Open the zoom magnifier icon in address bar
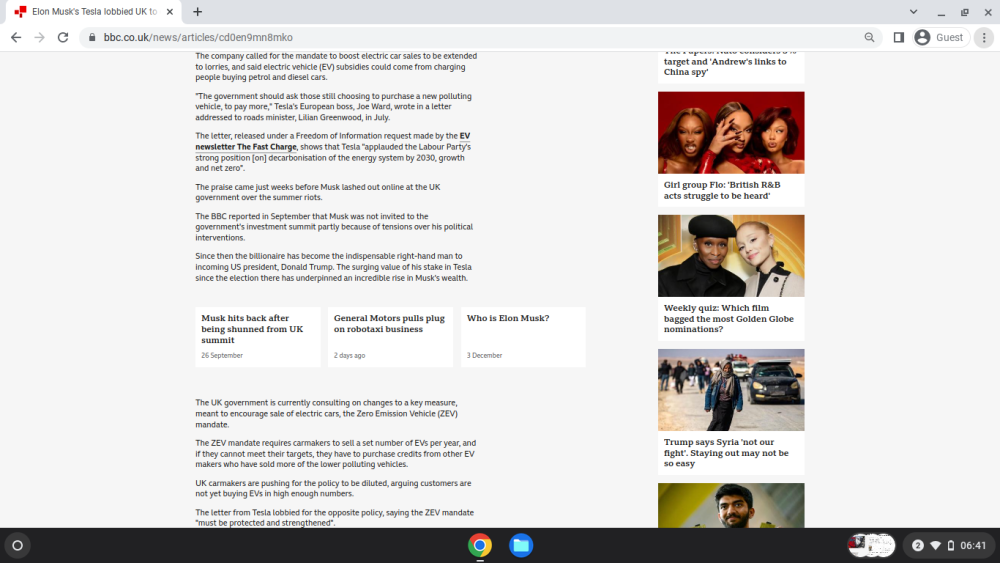This screenshot has height=563, width=1000. [x=869, y=38]
